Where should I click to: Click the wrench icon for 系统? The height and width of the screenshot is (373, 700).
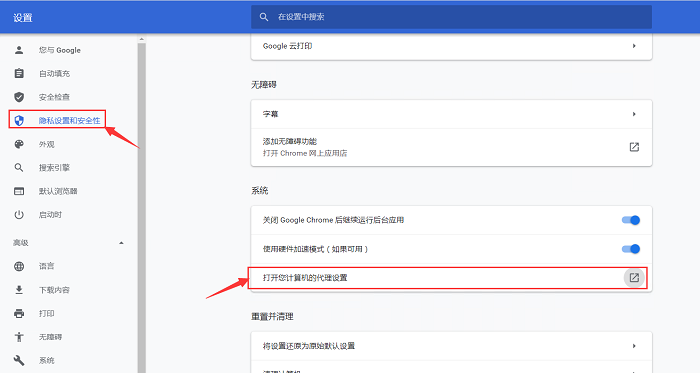click(x=19, y=360)
